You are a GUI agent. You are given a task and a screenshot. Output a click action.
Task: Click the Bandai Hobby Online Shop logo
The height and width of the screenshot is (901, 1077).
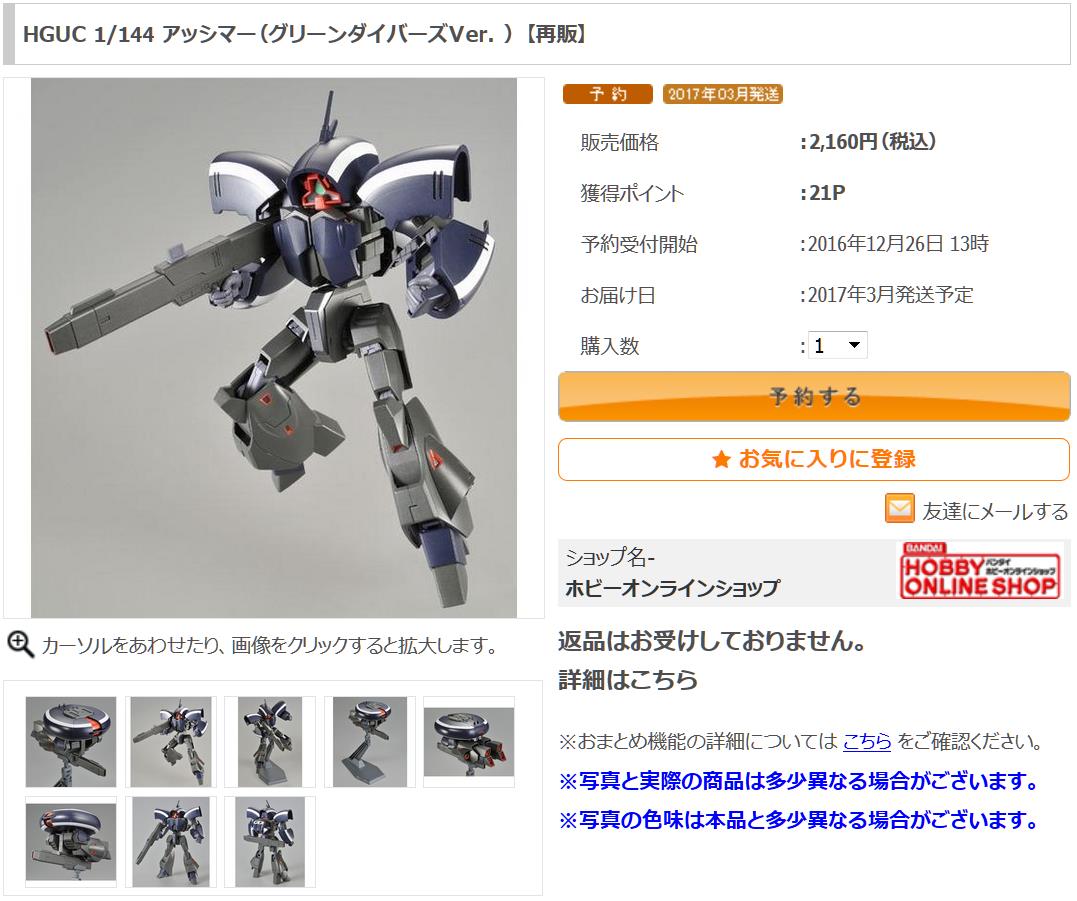point(980,570)
